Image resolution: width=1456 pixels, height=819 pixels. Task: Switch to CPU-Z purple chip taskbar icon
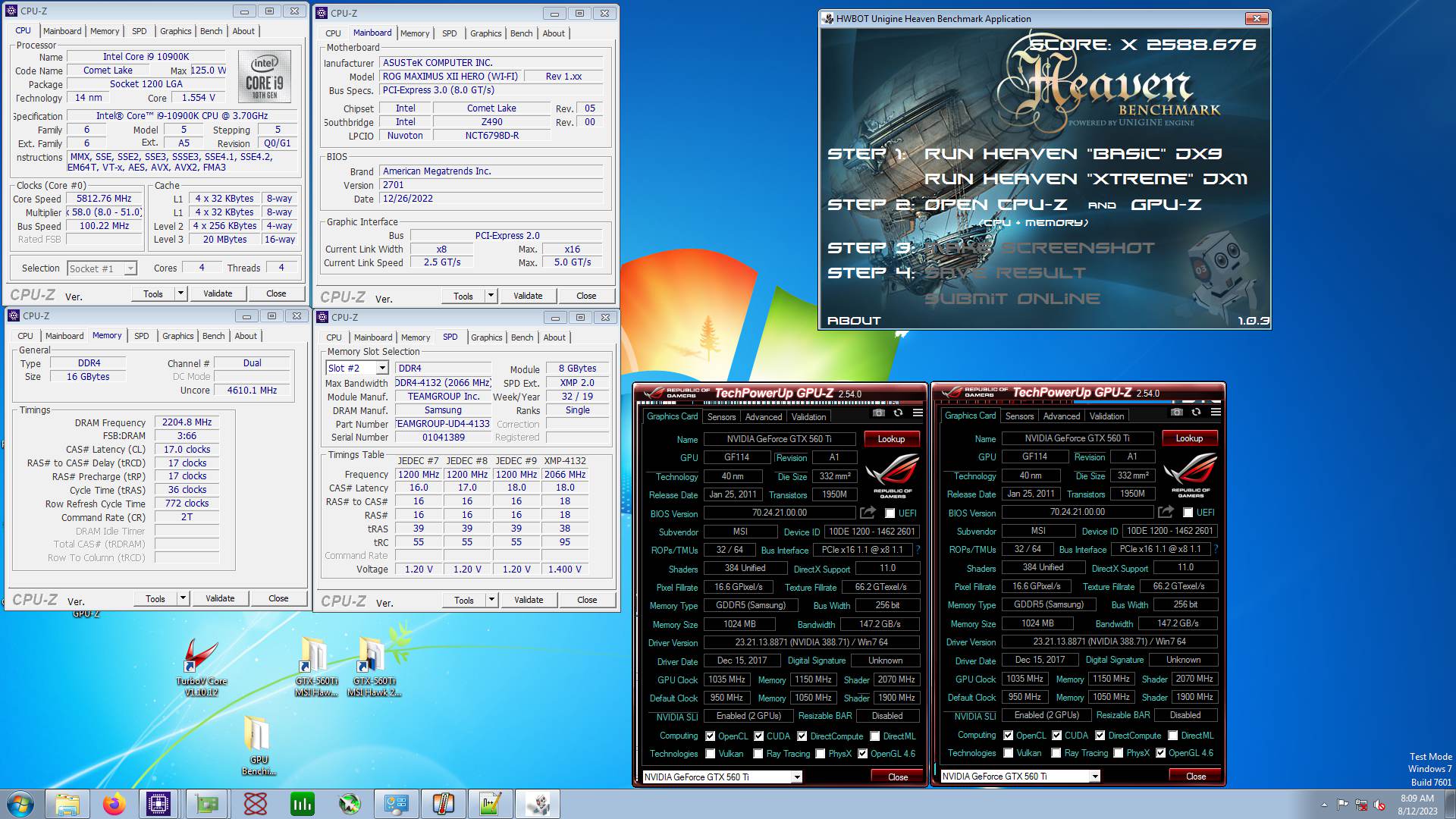[x=158, y=804]
